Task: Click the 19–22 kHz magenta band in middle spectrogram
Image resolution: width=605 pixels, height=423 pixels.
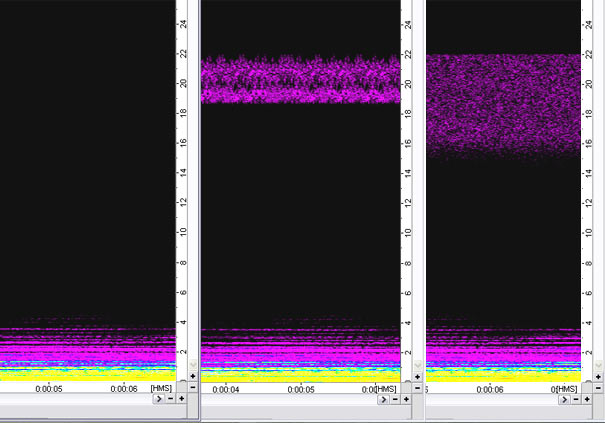Action: tap(300, 80)
